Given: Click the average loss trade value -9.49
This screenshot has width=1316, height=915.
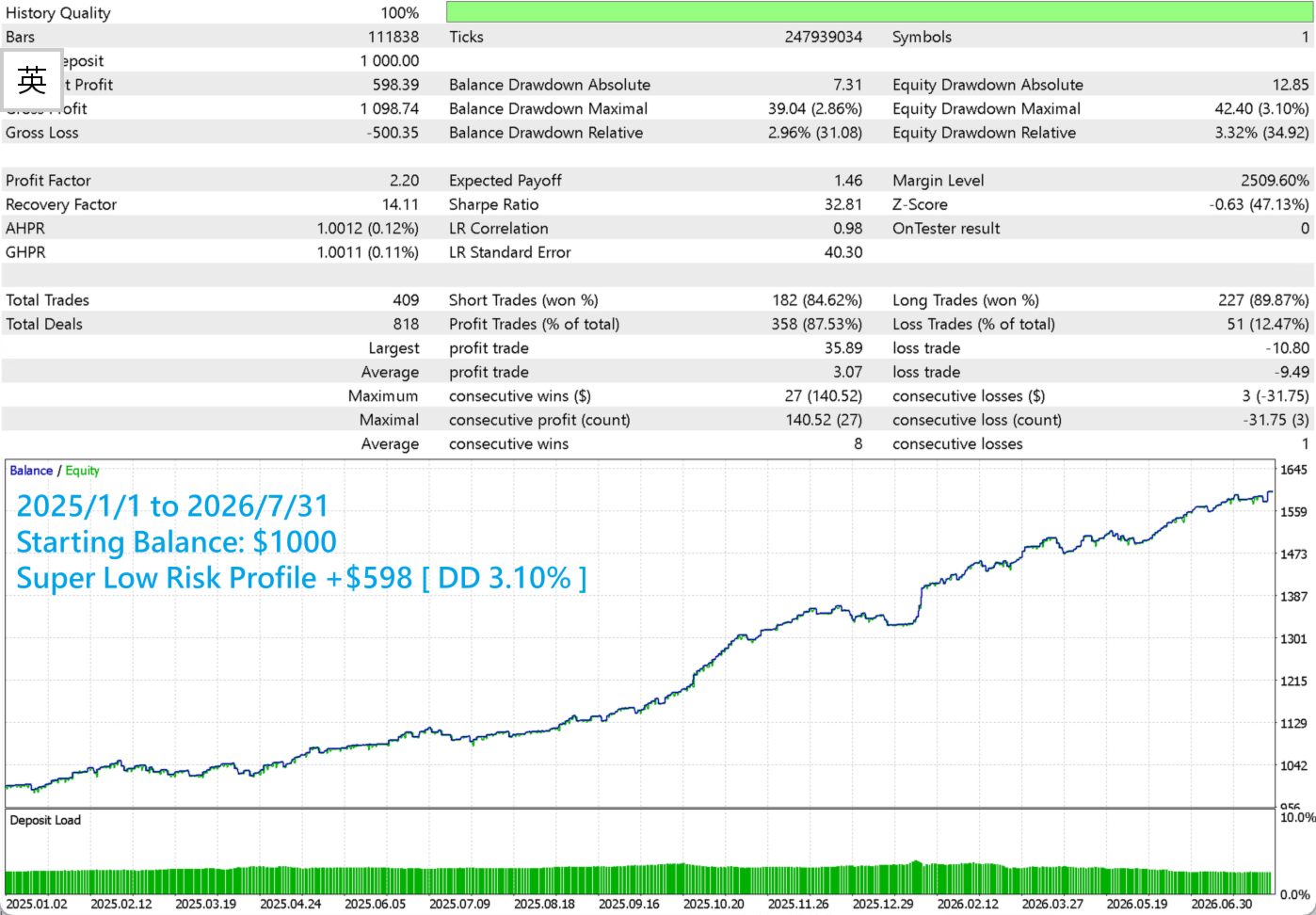Looking at the screenshot, I should tap(1292, 373).
